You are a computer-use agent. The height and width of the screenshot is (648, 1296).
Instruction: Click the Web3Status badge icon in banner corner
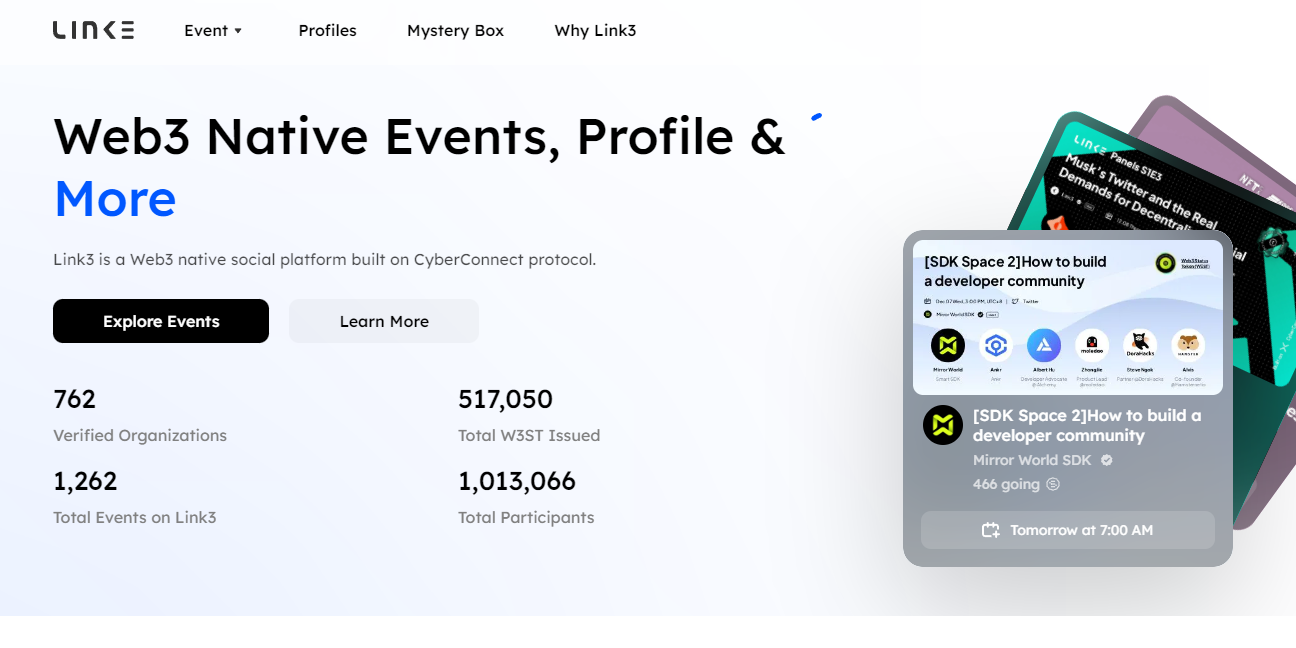[1166, 263]
